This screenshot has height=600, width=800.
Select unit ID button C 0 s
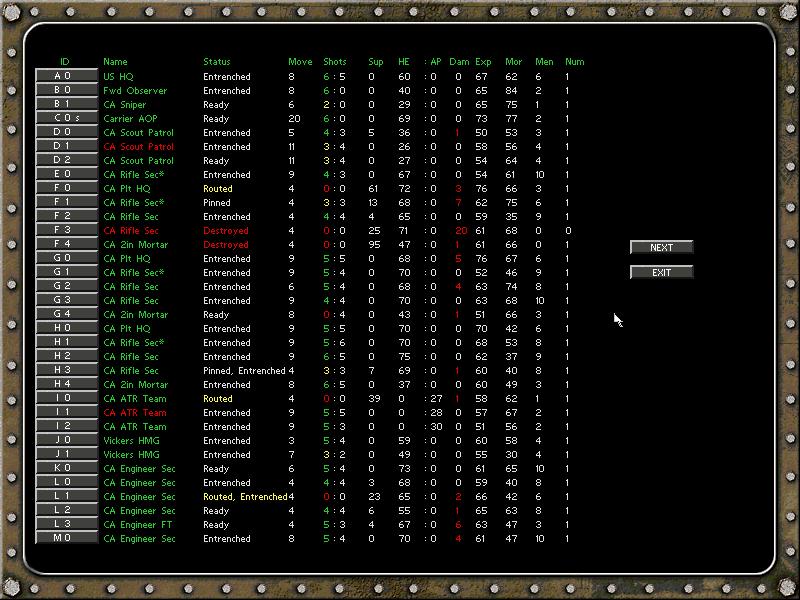tap(66, 118)
